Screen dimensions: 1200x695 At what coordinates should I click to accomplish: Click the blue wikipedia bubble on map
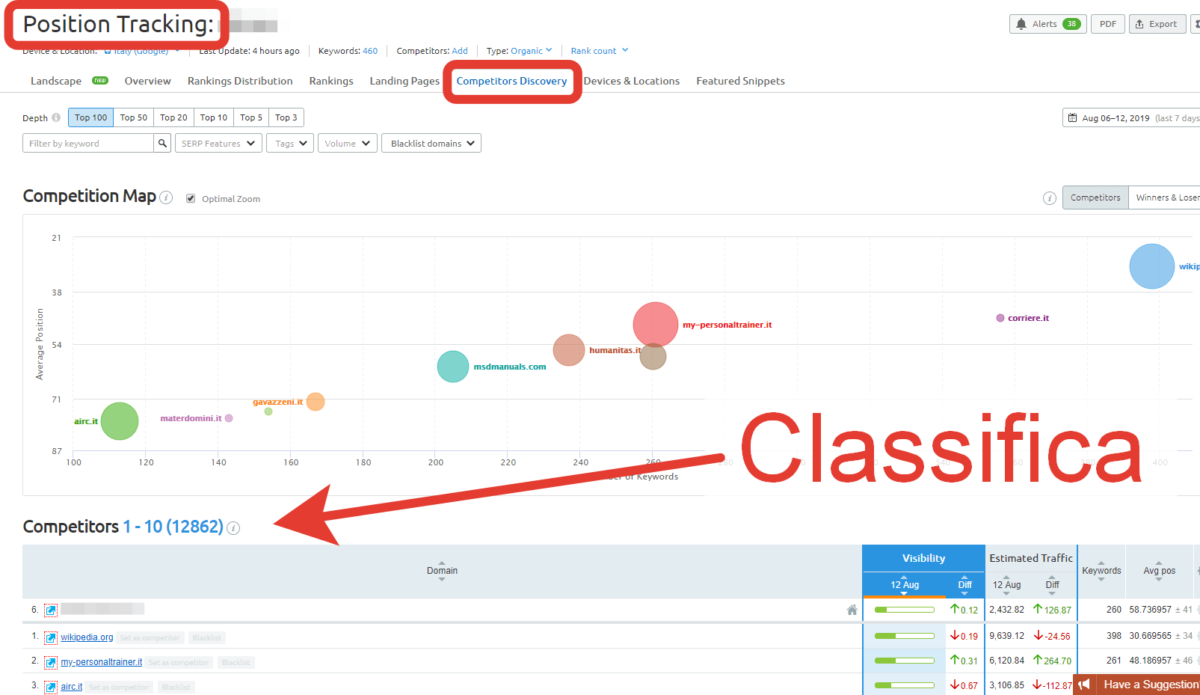(x=1151, y=266)
